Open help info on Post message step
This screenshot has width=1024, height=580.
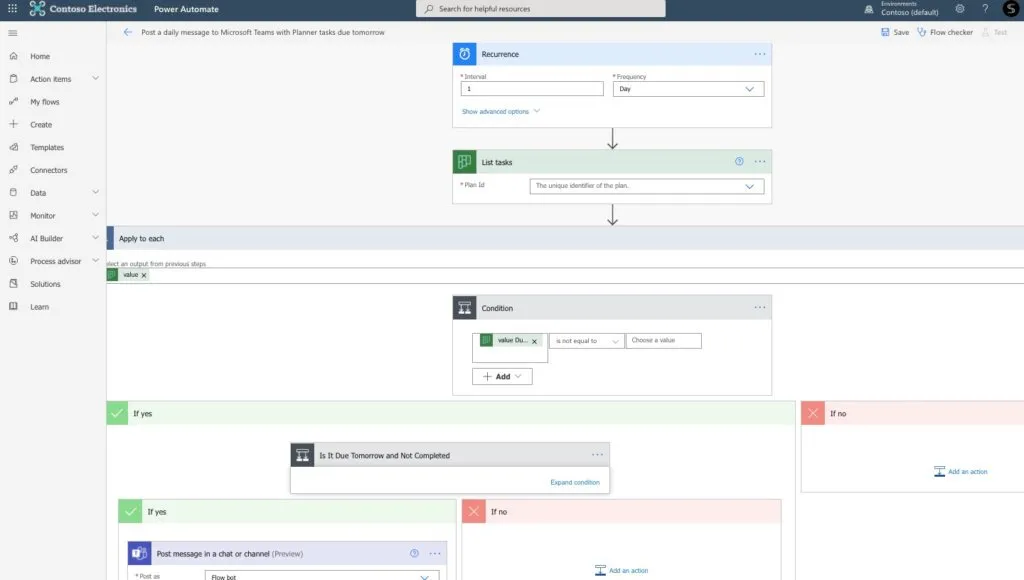(x=414, y=553)
